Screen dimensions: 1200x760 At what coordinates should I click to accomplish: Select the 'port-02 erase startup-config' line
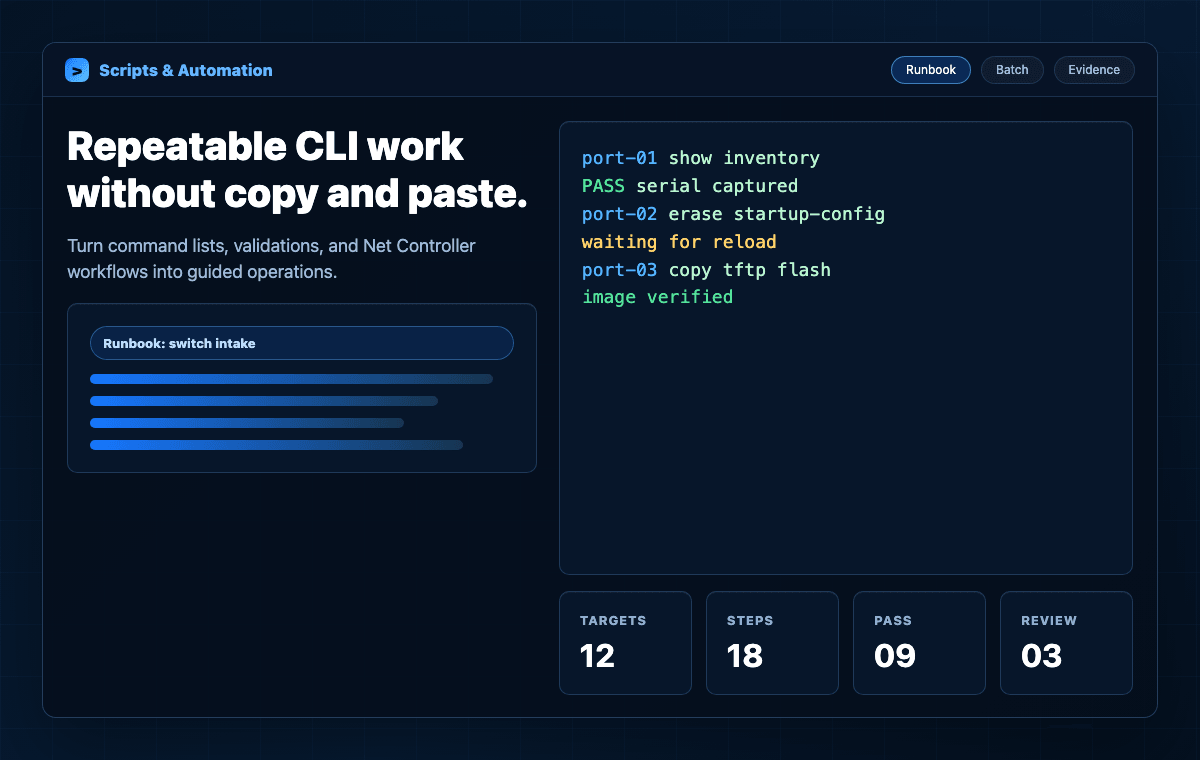733,214
